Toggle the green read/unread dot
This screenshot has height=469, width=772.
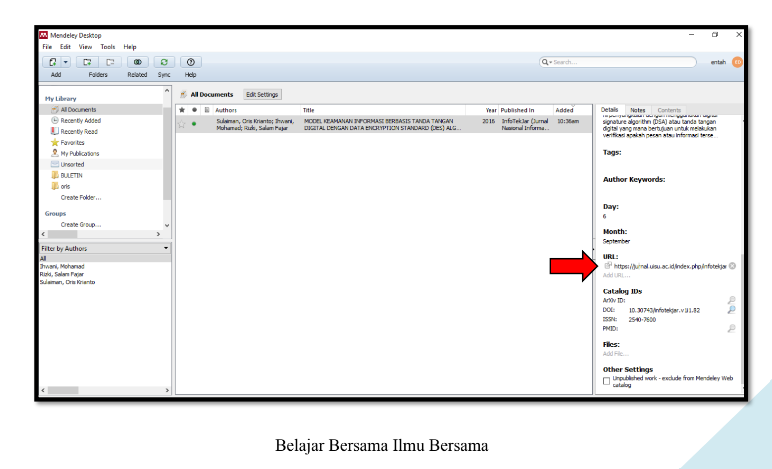193,123
